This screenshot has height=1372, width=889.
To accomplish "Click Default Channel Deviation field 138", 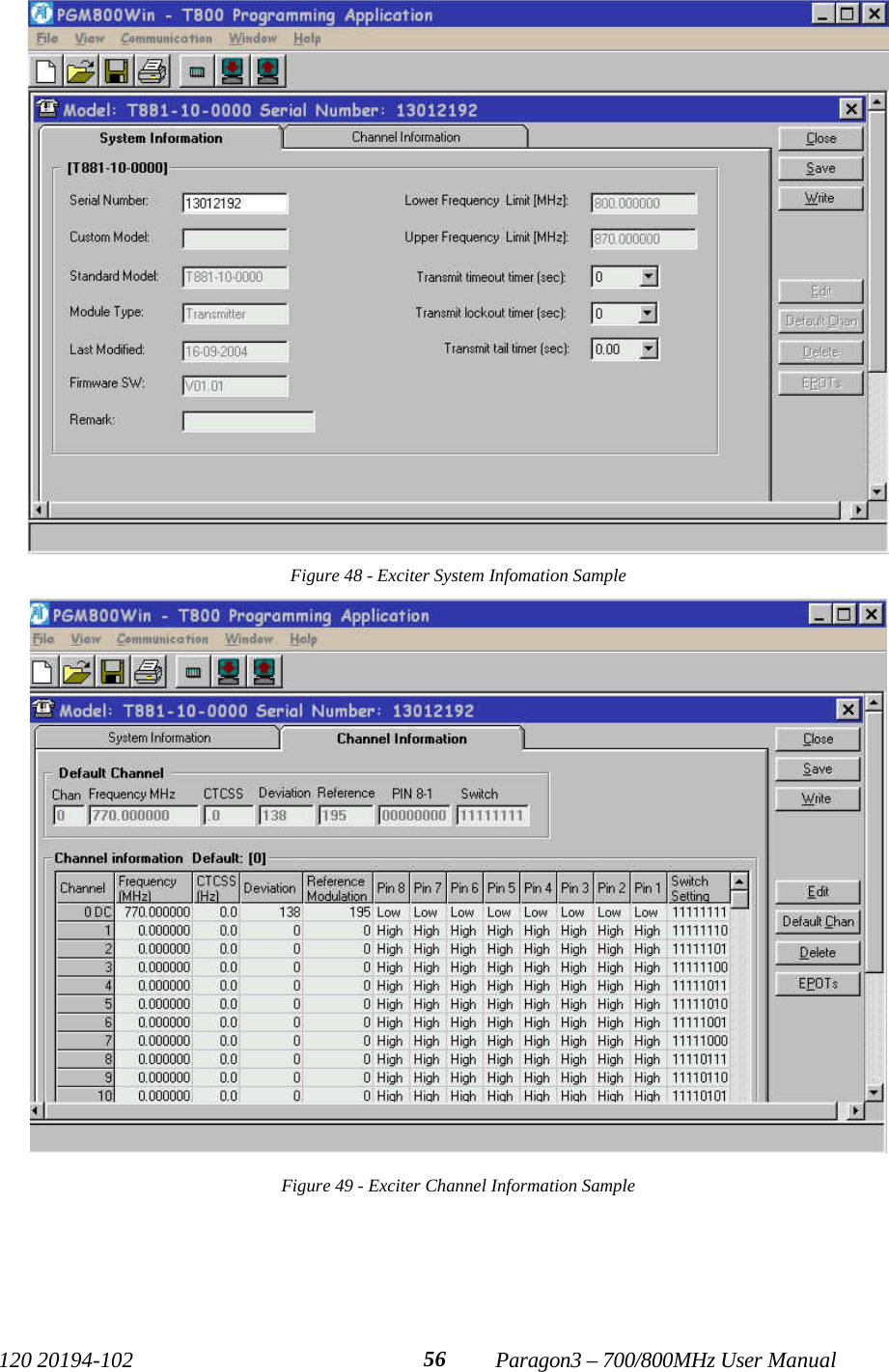I will 286,816.
